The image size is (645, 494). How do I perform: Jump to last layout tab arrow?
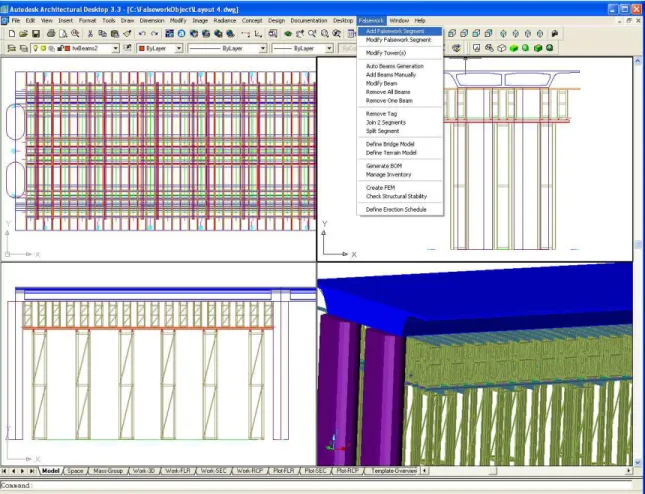tap(32, 471)
